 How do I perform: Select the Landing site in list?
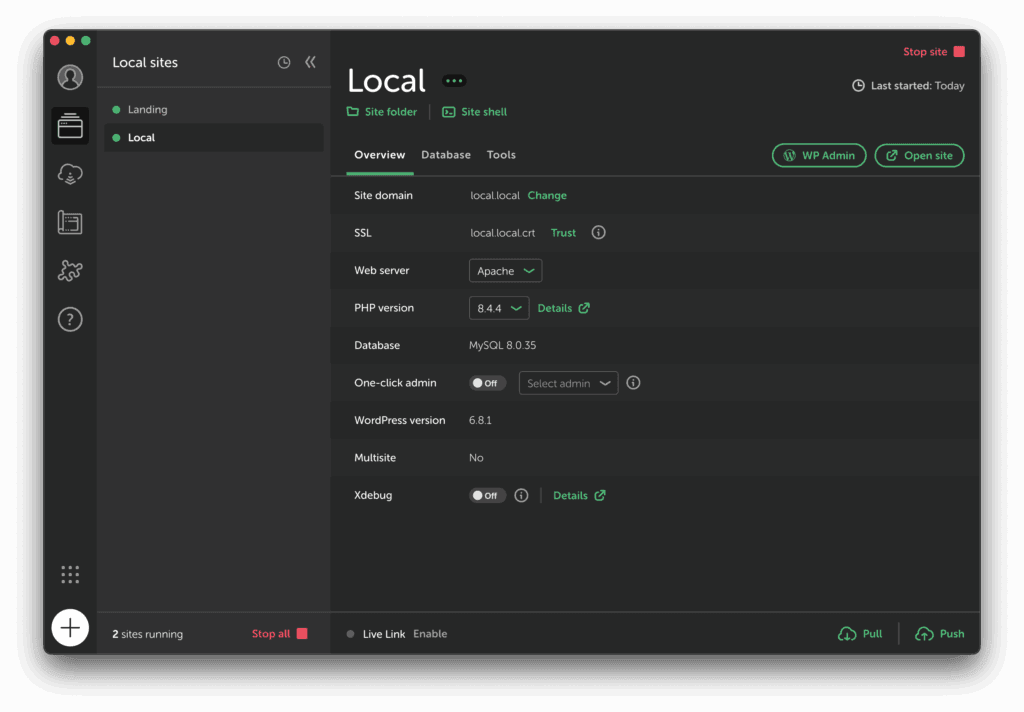[214, 109]
